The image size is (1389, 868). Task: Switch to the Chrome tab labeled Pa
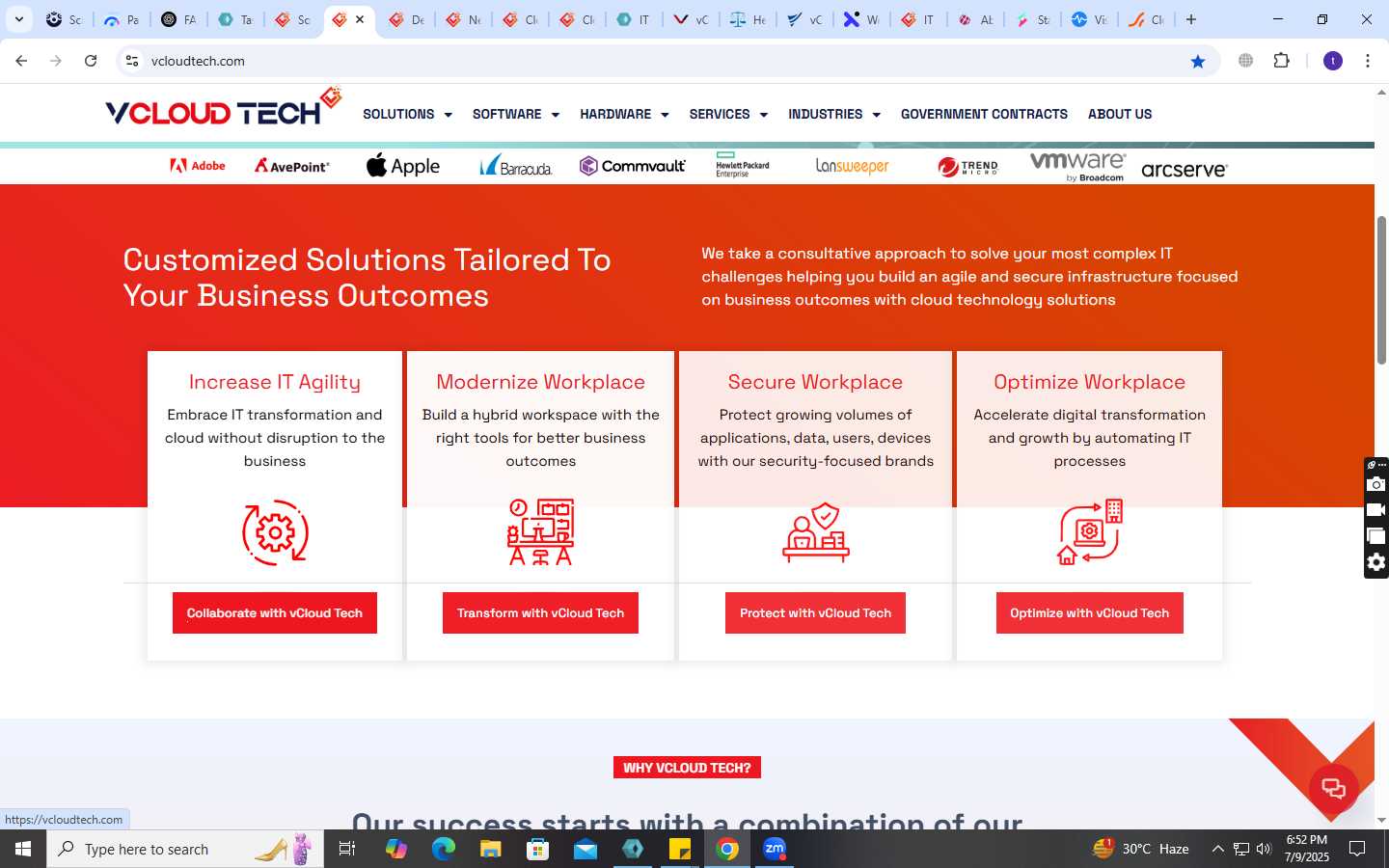(122, 19)
